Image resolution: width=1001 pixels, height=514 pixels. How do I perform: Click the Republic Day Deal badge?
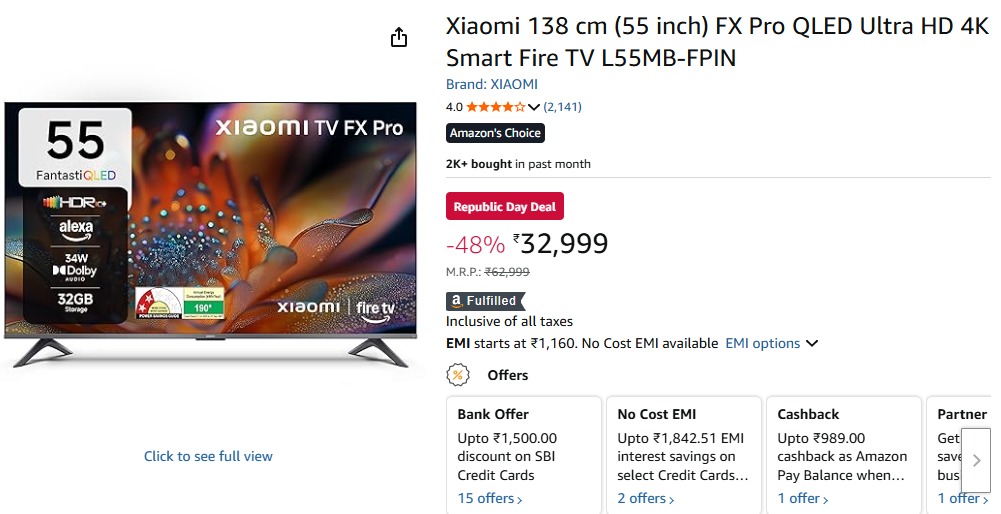[505, 207]
